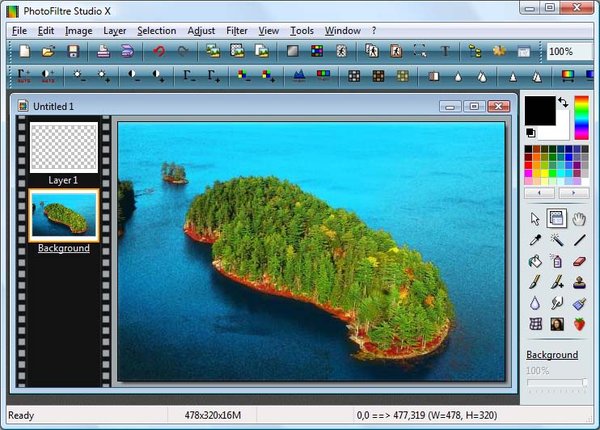Image resolution: width=600 pixels, height=430 pixels.
Task: Select the strawberry Nozzle tool
Action: 579,324
